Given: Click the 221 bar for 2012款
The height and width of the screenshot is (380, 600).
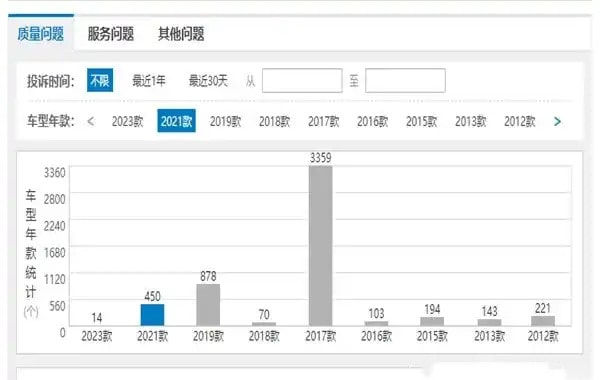Looking at the screenshot, I should pos(543,321).
